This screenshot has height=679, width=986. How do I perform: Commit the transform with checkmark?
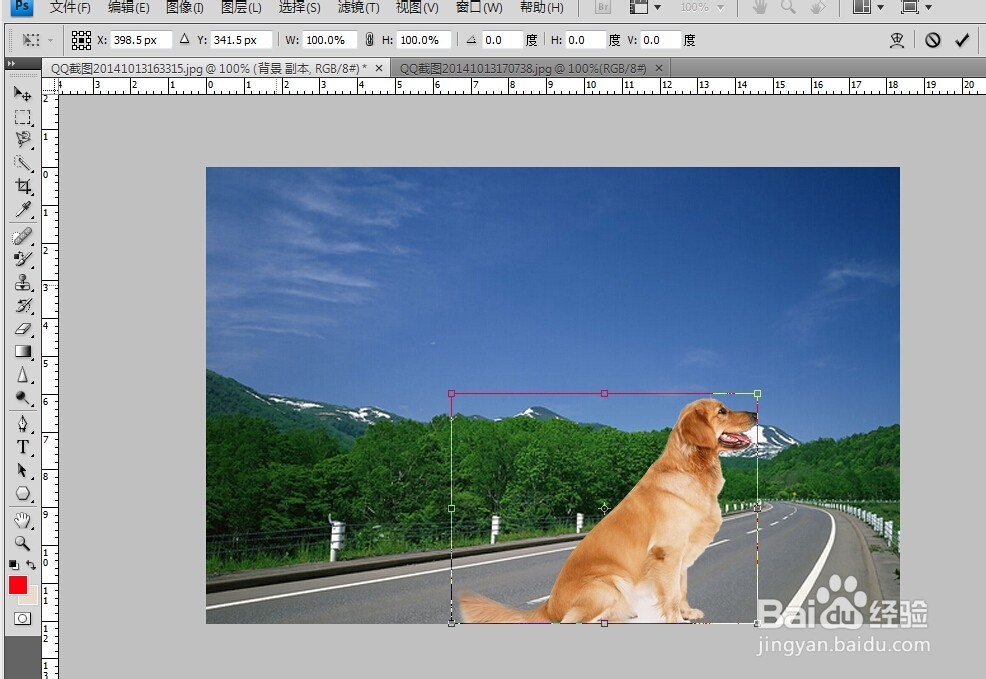coord(962,40)
